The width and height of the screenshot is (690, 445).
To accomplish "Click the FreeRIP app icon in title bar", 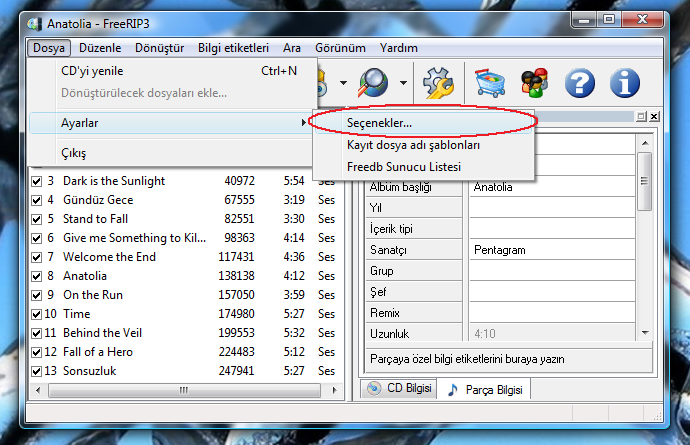I will point(35,23).
